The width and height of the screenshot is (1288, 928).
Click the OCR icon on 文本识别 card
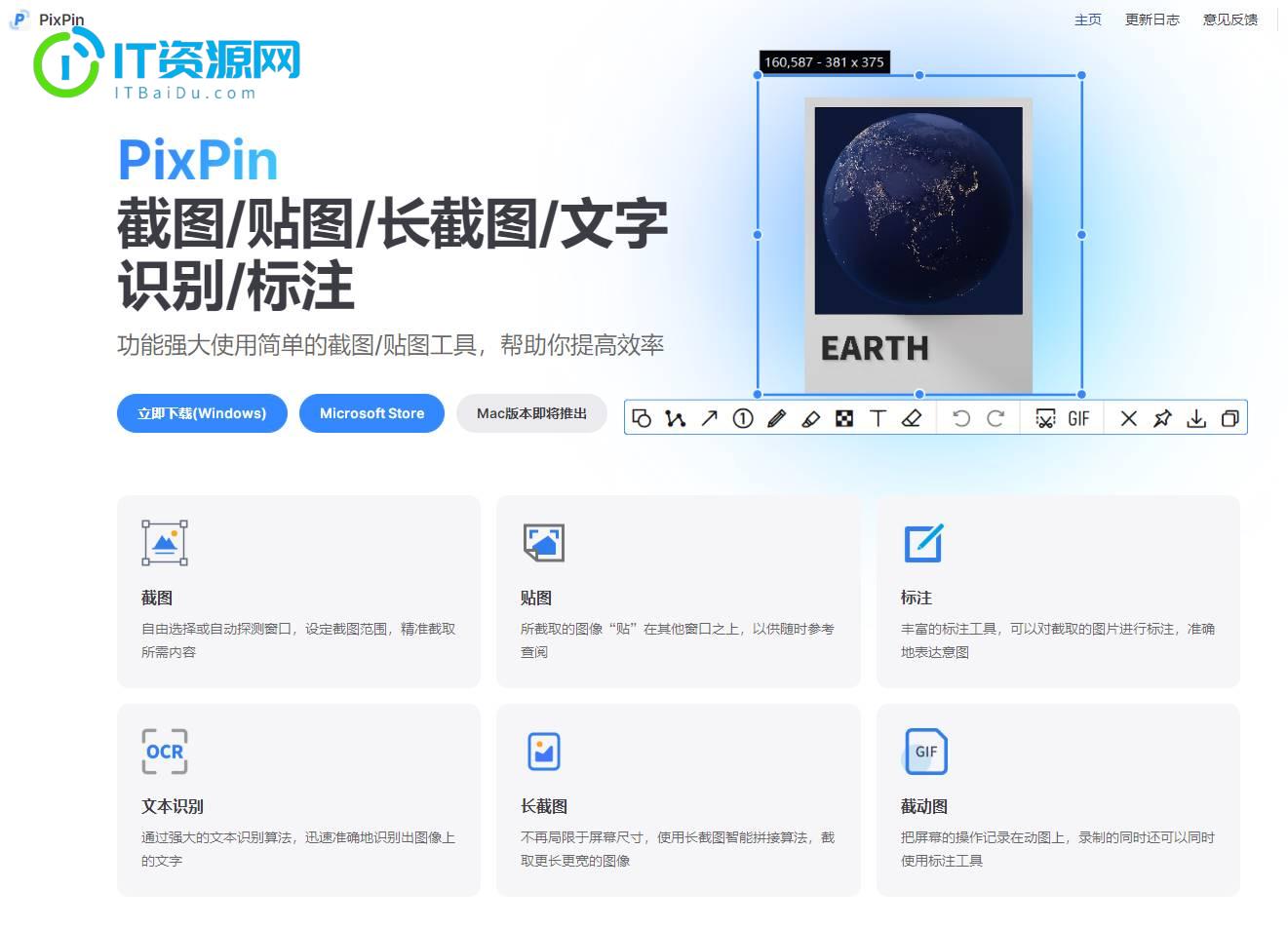[165, 752]
